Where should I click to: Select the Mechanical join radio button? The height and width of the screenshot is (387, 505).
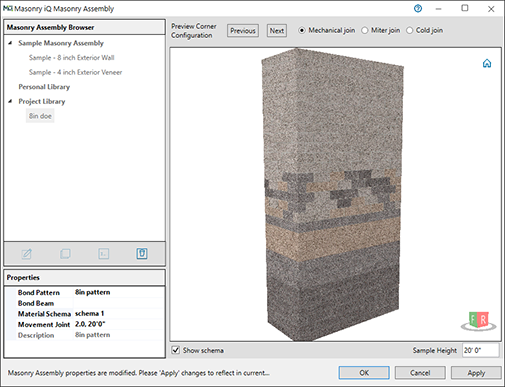[x=302, y=30]
